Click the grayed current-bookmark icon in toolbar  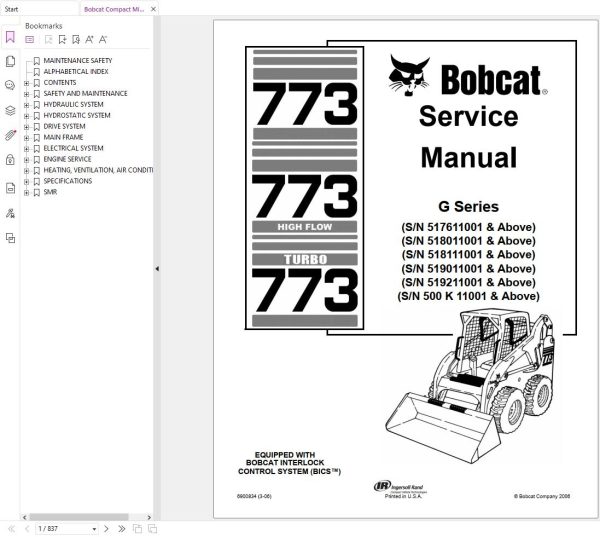point(48,39)
